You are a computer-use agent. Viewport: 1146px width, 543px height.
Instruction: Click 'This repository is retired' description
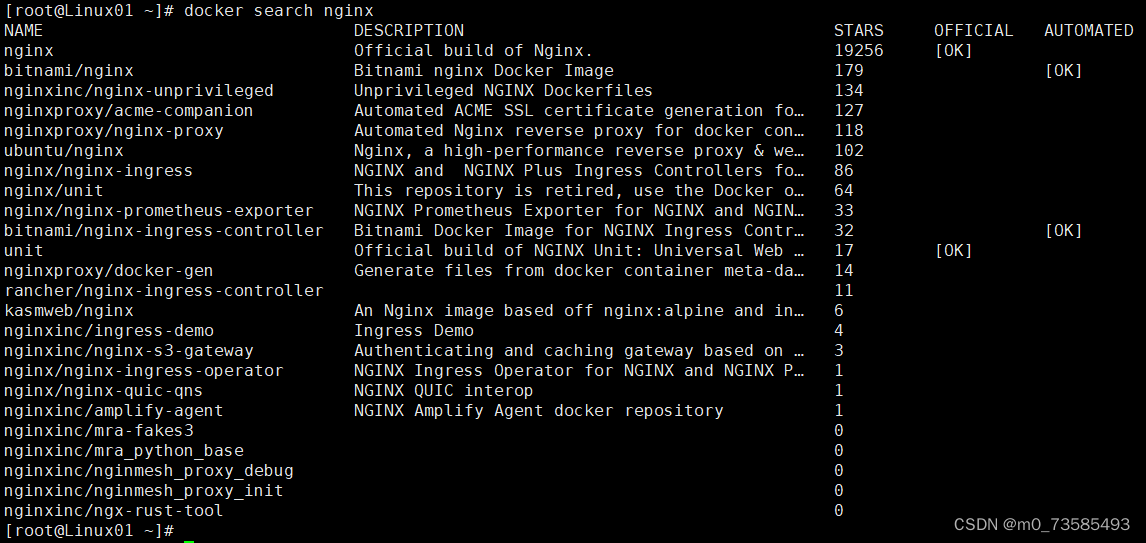point(579,191)
